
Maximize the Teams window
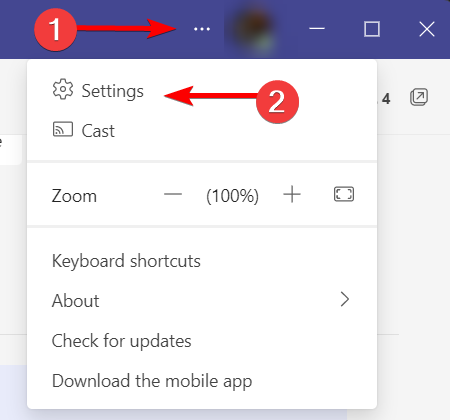(372, 29)
